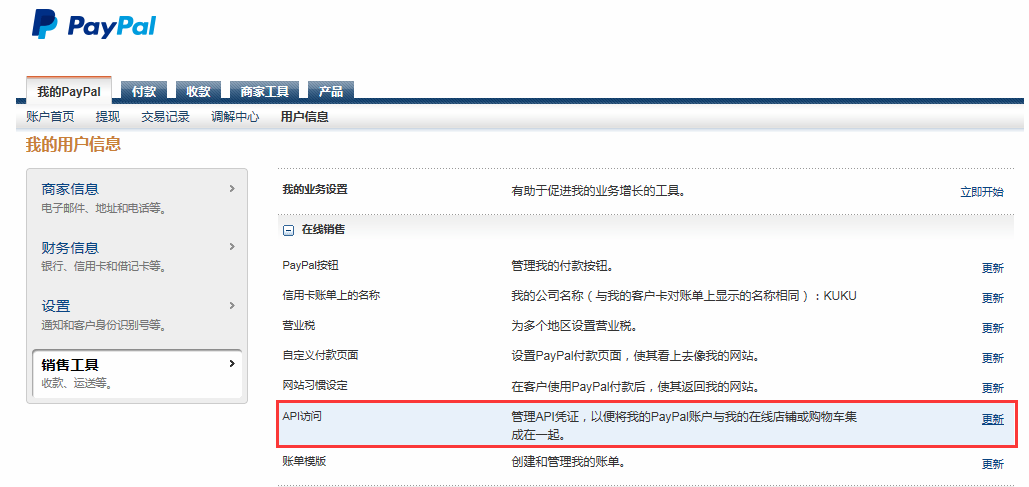
Task: Open the 提现 submenu item
Action: click(x=108, y=117)
